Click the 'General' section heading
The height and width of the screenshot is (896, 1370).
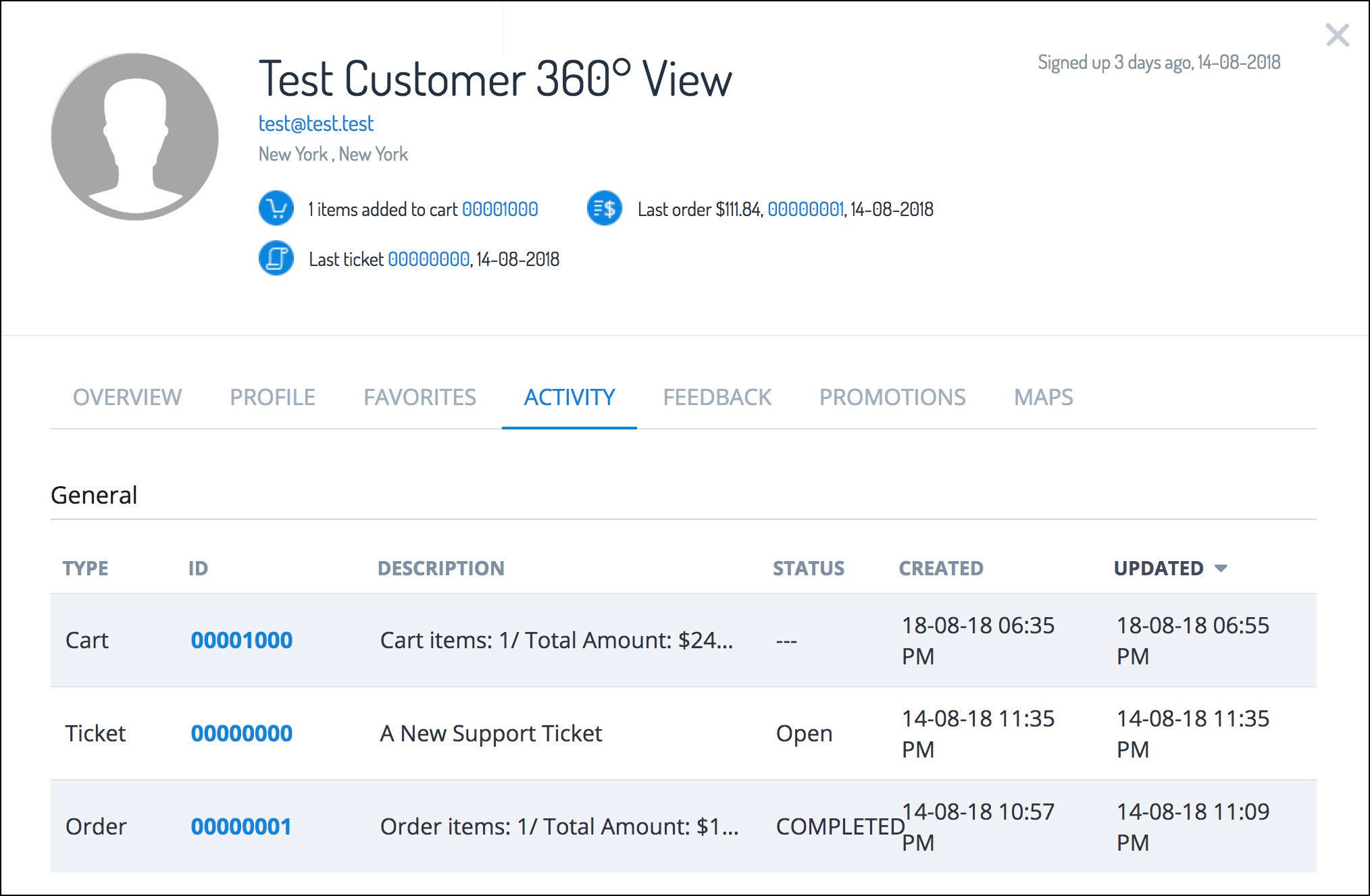click(x=94, y=495)
